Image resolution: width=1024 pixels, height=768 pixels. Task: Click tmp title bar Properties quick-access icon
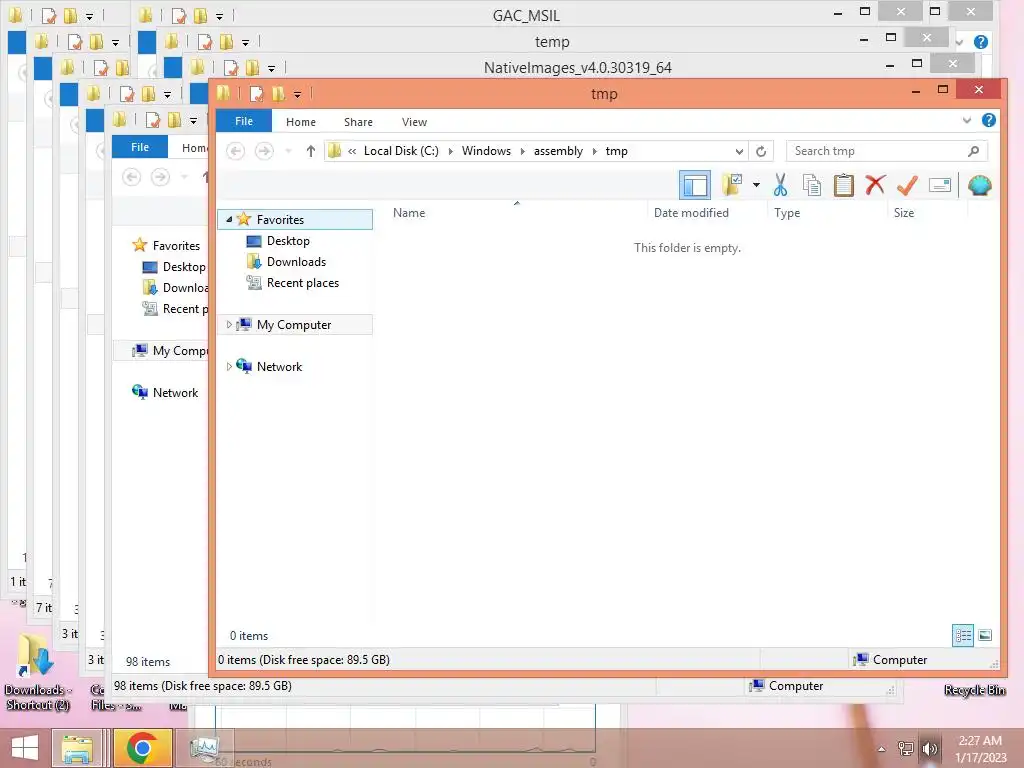(257, 94)
